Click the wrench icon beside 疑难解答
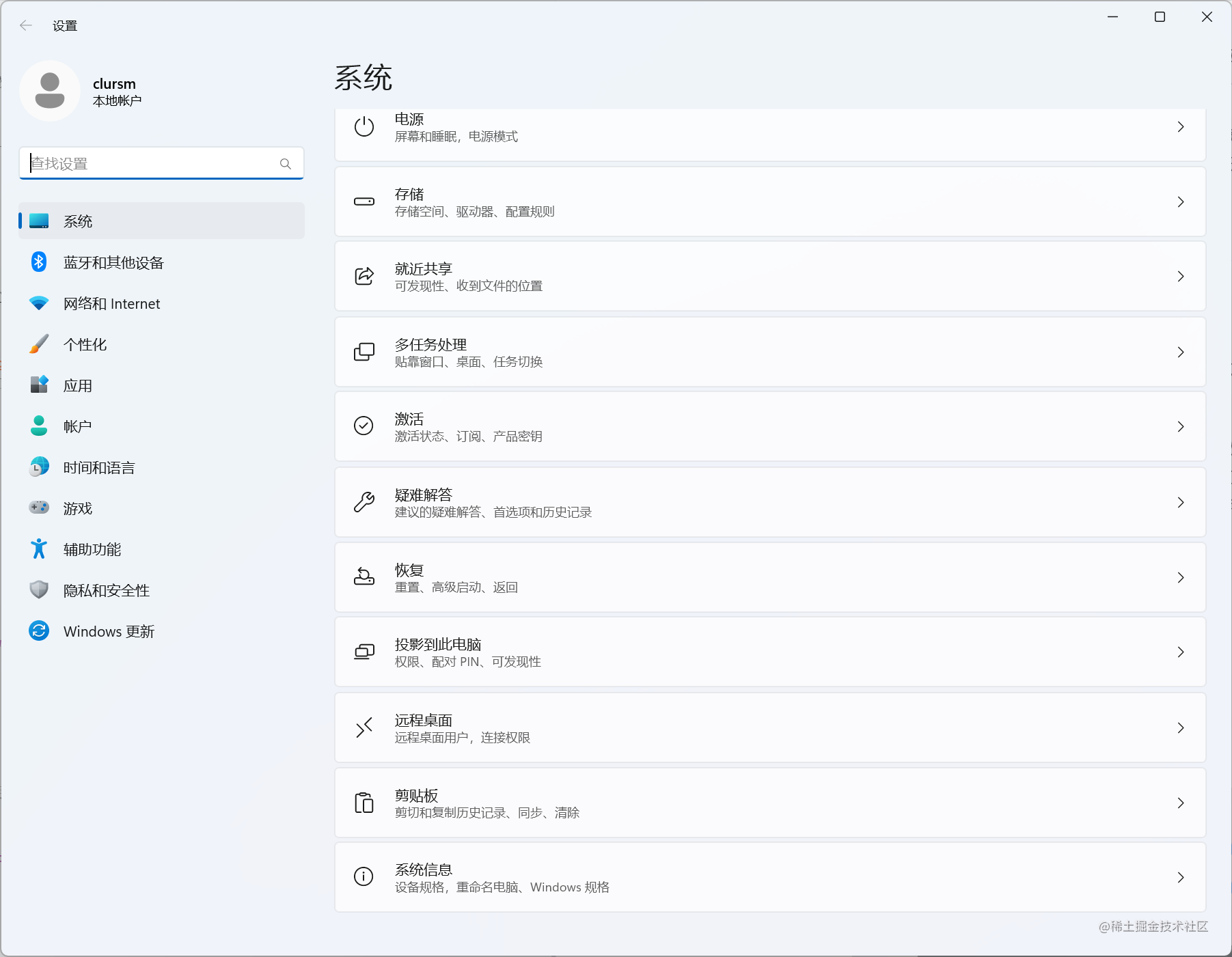 [364, 502]
